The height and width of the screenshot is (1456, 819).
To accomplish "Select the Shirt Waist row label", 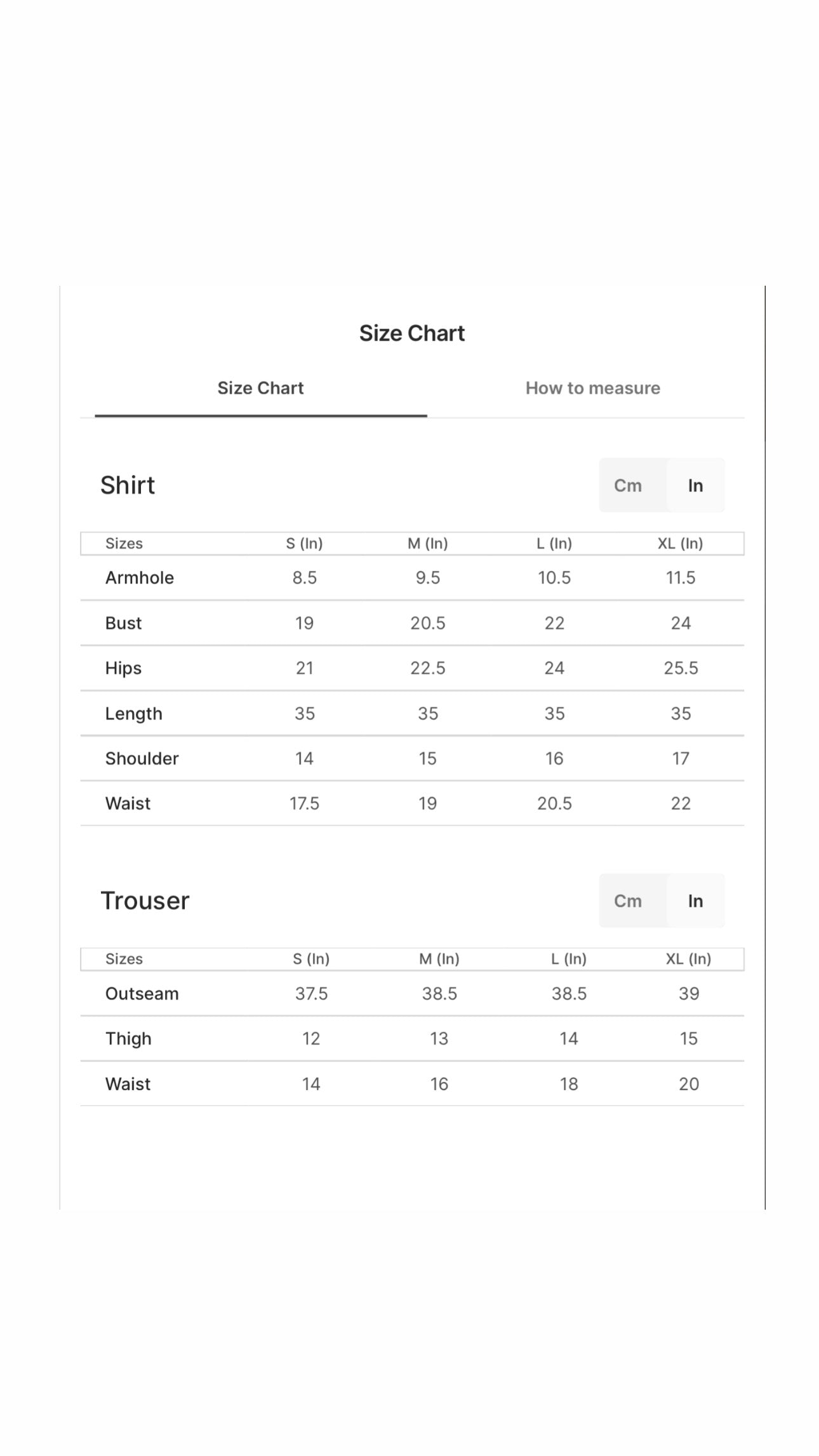I will (128, 803).
